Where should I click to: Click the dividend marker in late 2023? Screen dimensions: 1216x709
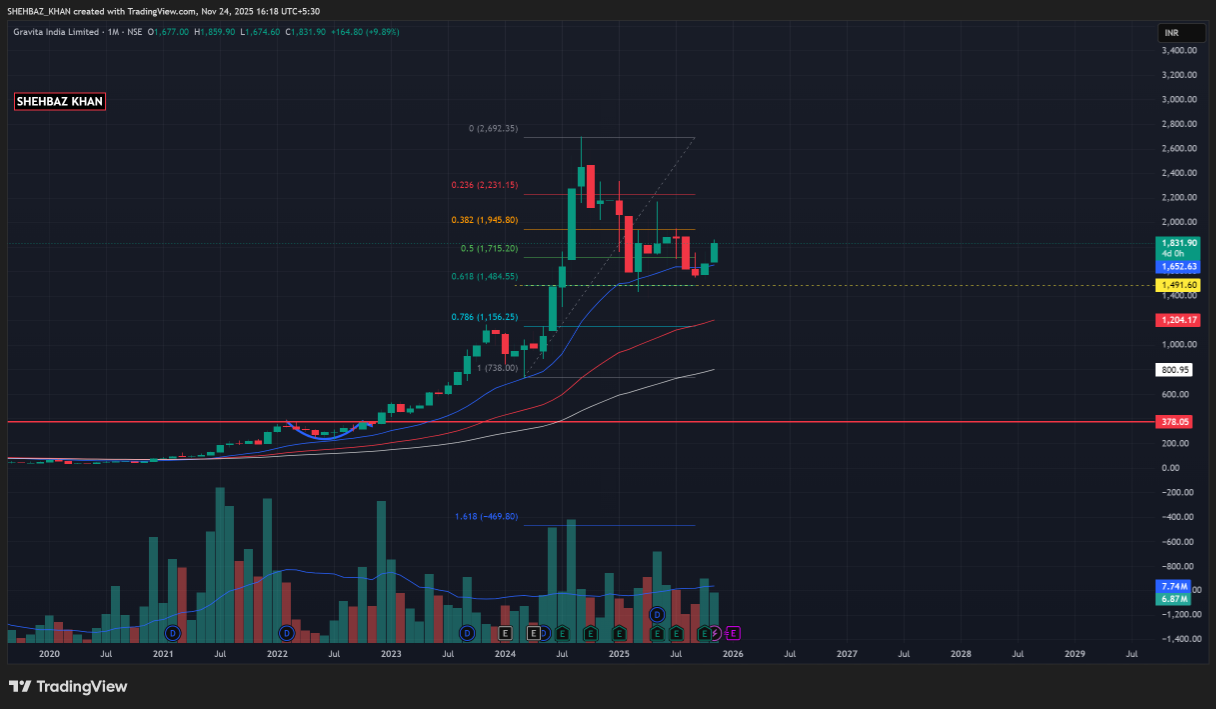467,633
